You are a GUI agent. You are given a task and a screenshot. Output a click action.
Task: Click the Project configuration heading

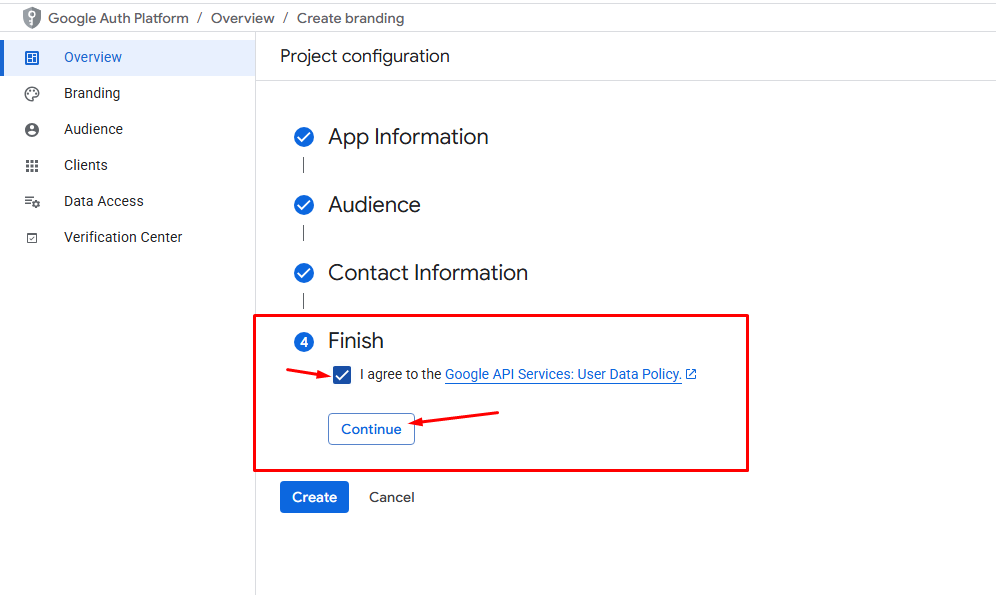pos(365,56)
